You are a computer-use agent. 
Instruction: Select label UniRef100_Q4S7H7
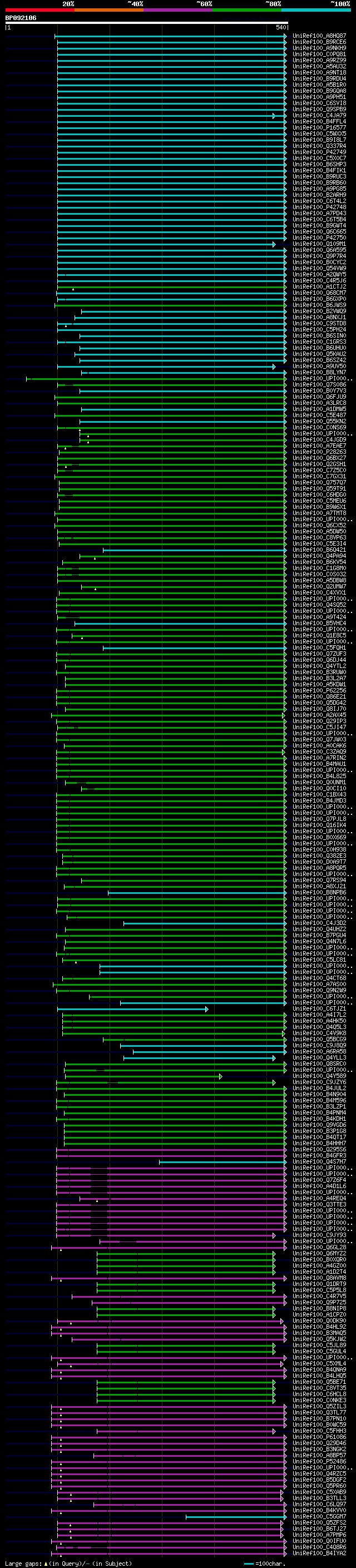(319, 1161)
